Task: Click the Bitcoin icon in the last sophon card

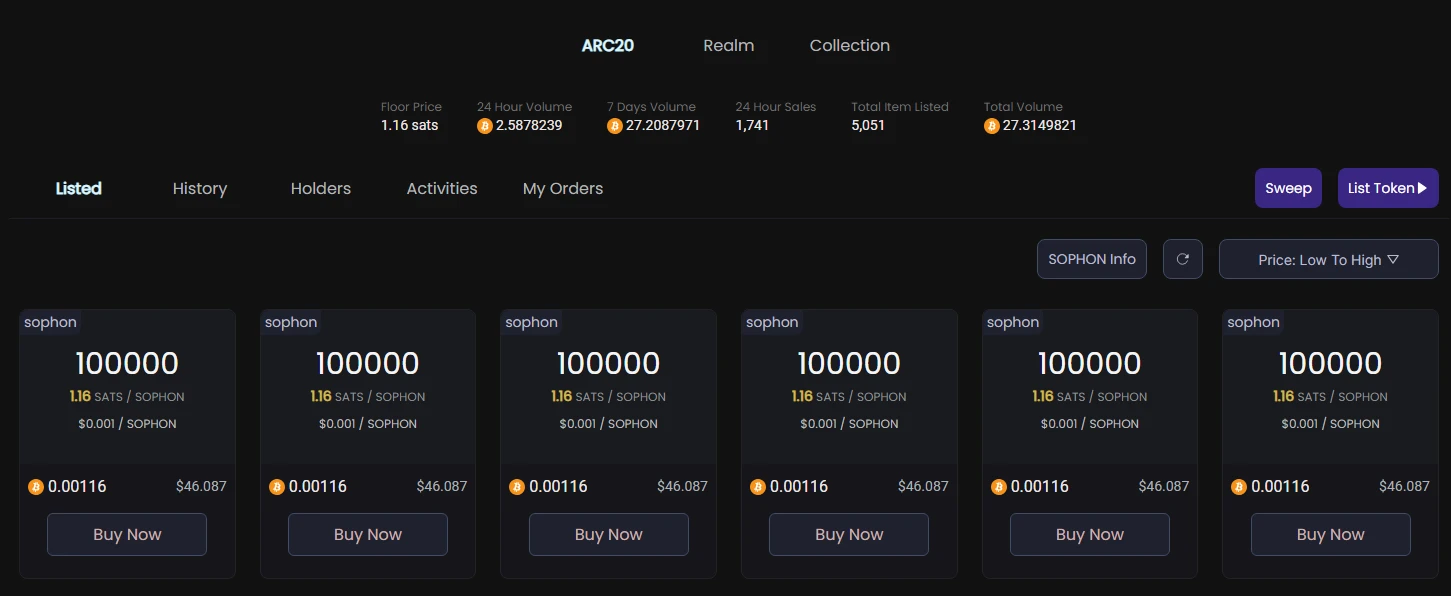Action: 1239,487
